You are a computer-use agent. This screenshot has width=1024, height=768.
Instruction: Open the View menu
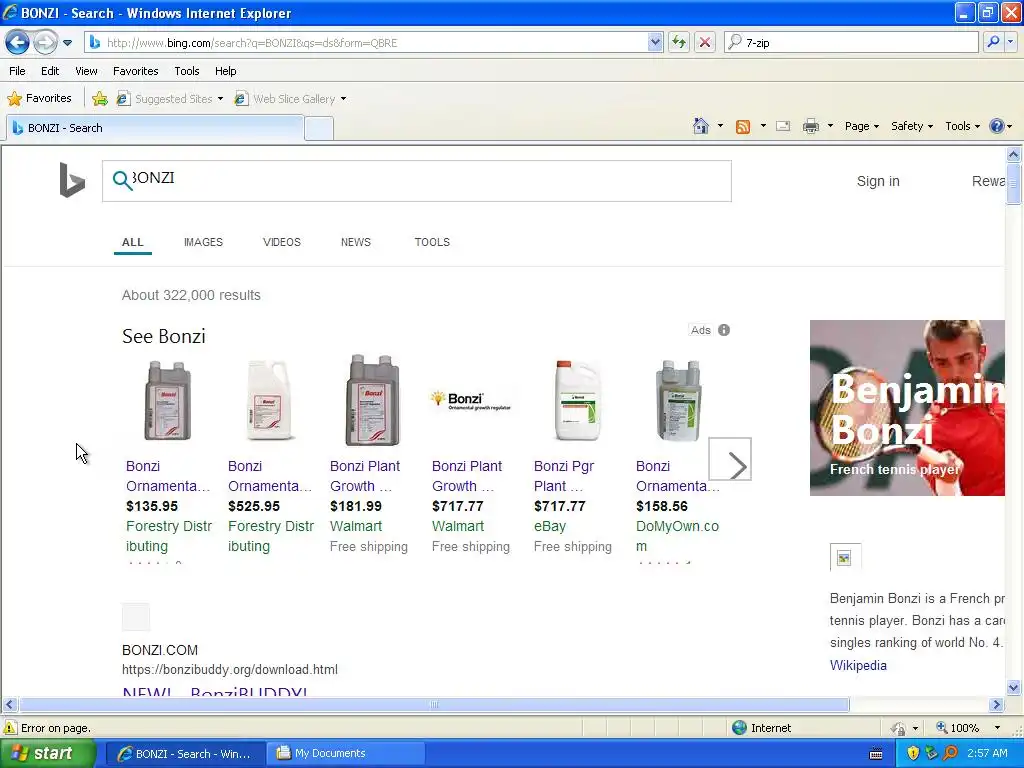point(86,71)
